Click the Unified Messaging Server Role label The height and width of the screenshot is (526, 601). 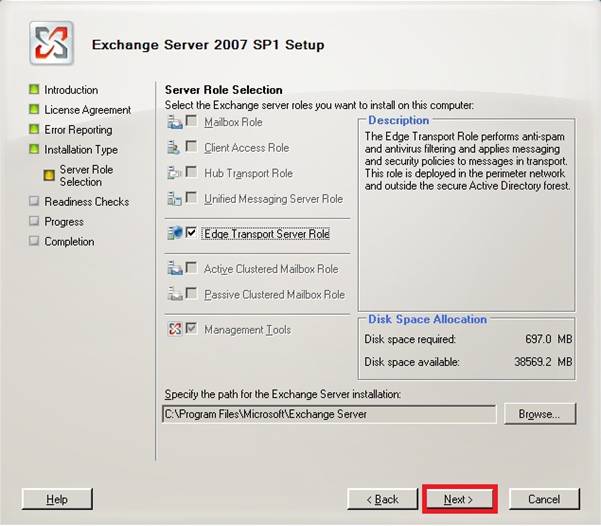274,199
